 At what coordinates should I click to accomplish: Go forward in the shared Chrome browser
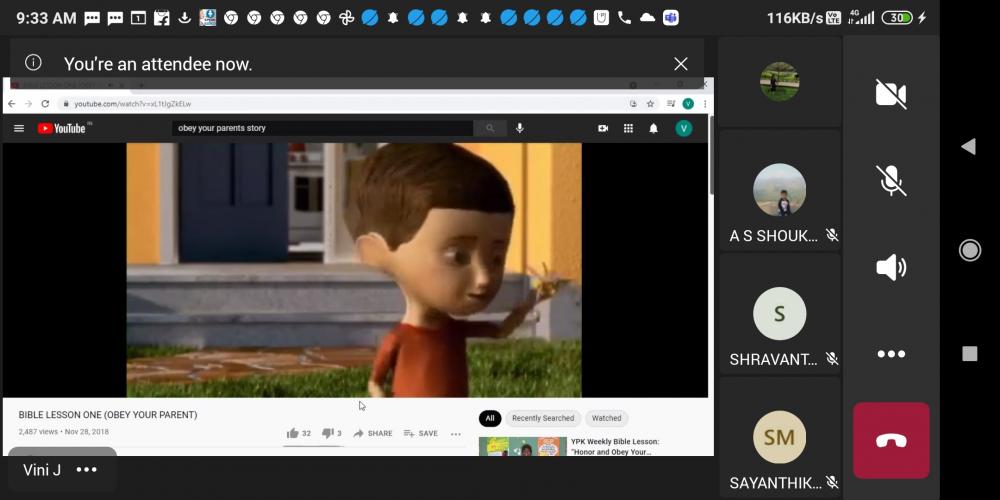(28, 103)
